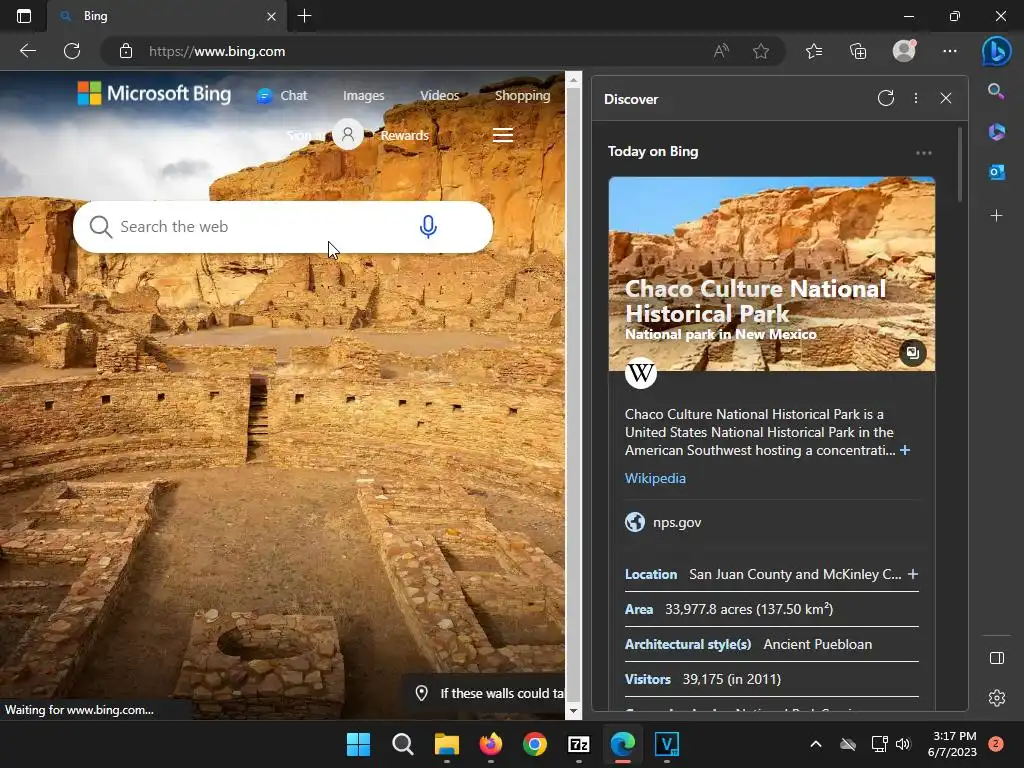Open the notification center badge
Screen dimensions: 1024x768
click(996, 744)
